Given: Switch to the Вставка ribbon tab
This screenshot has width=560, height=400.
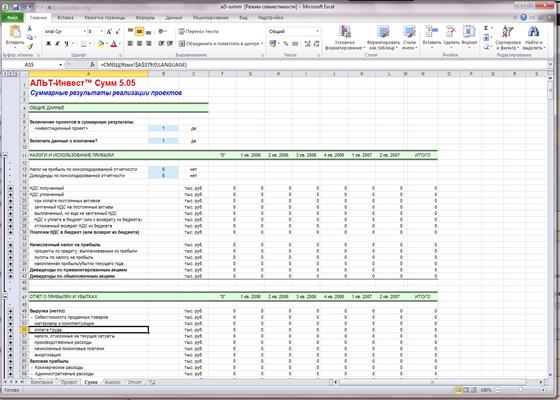Looking at the screenshot, I should 65,18.
